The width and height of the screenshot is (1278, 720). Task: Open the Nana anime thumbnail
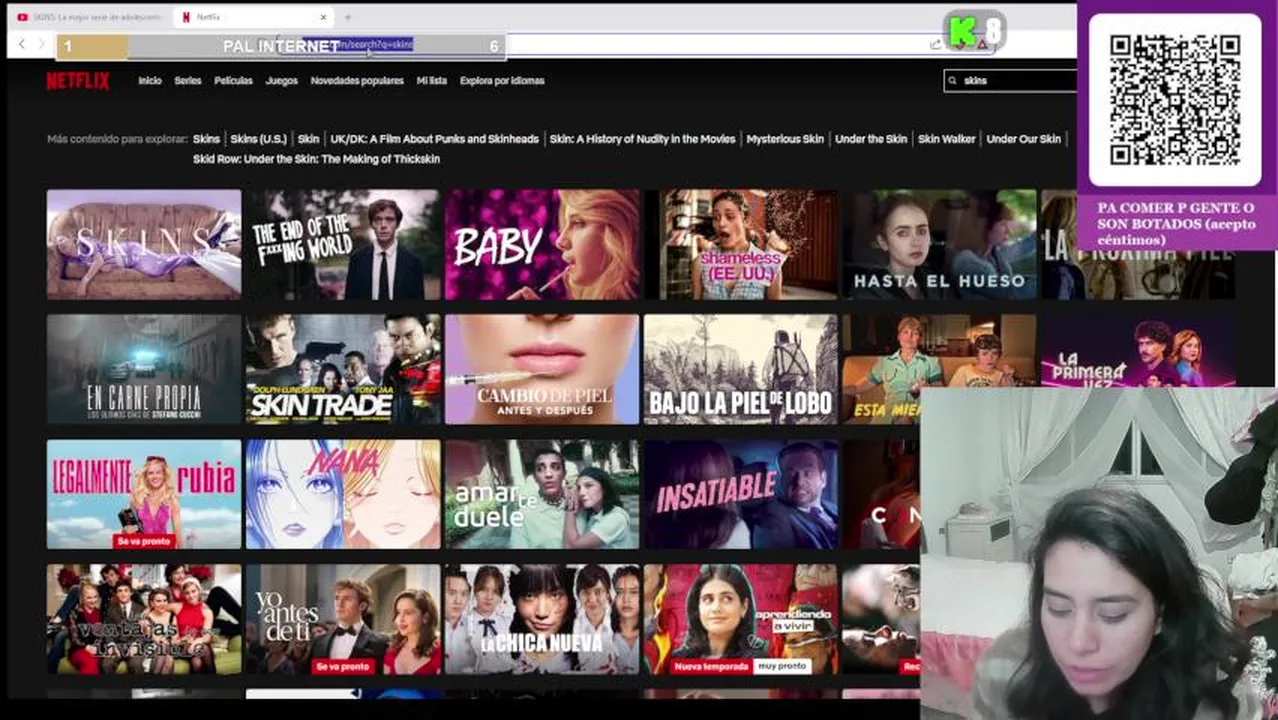pyautogui.click(x=343, y=494)
